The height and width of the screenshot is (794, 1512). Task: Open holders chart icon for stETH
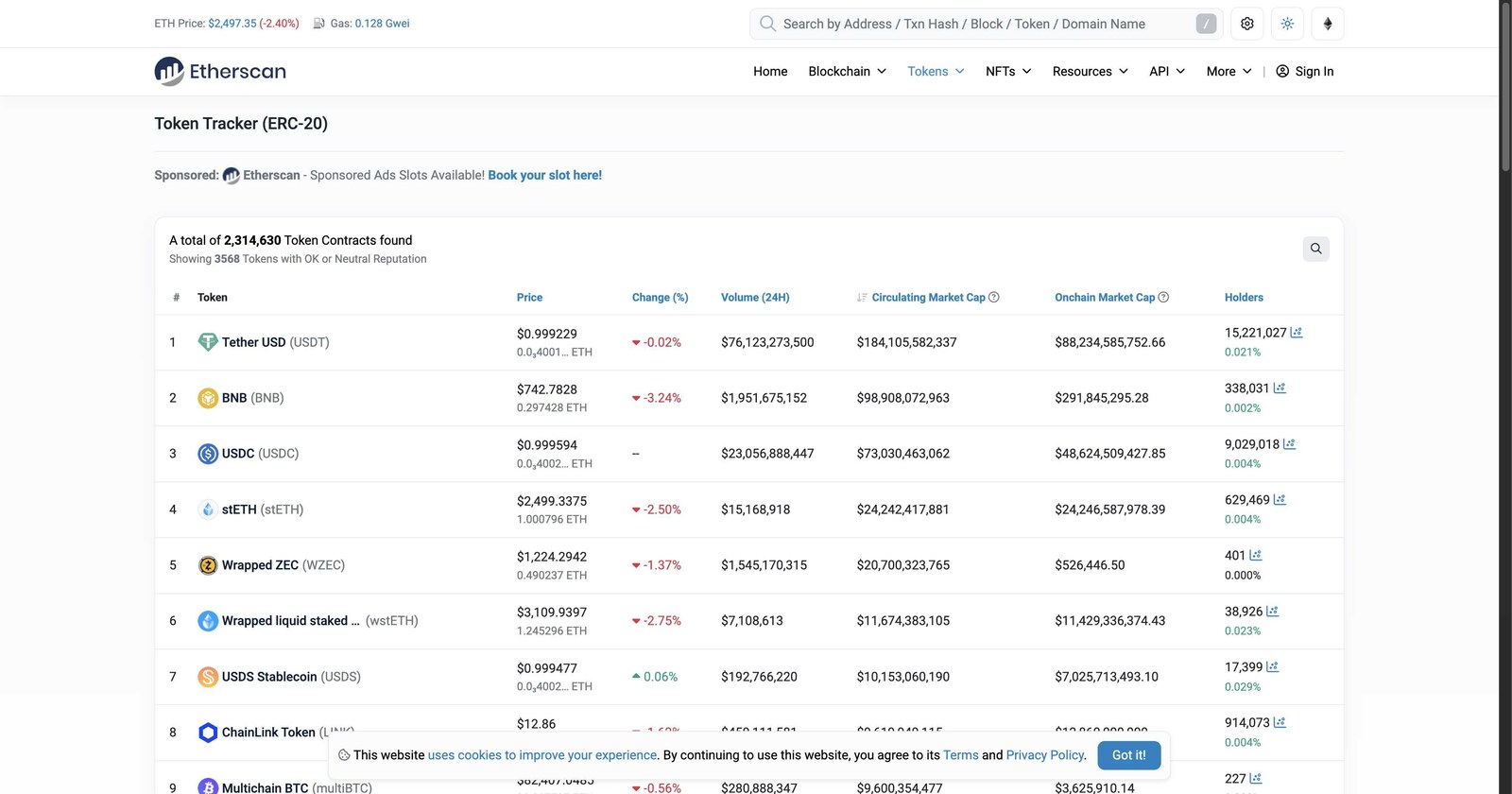click(1280, 500)
